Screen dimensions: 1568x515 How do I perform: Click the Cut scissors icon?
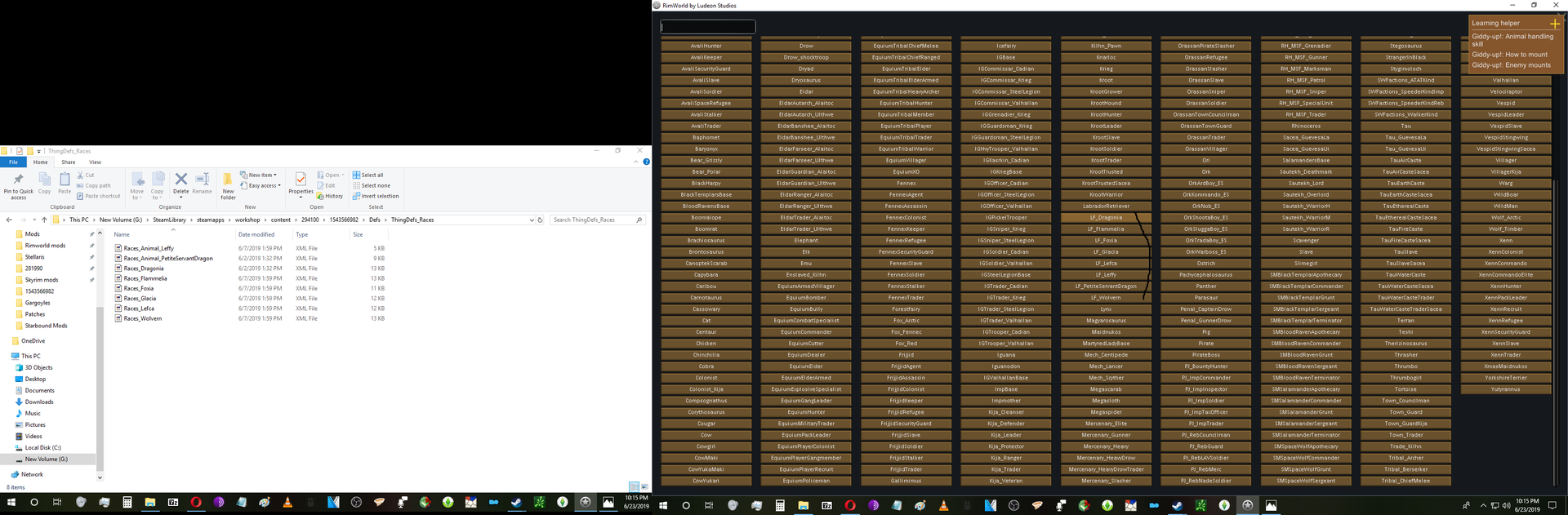coord(80,175)
